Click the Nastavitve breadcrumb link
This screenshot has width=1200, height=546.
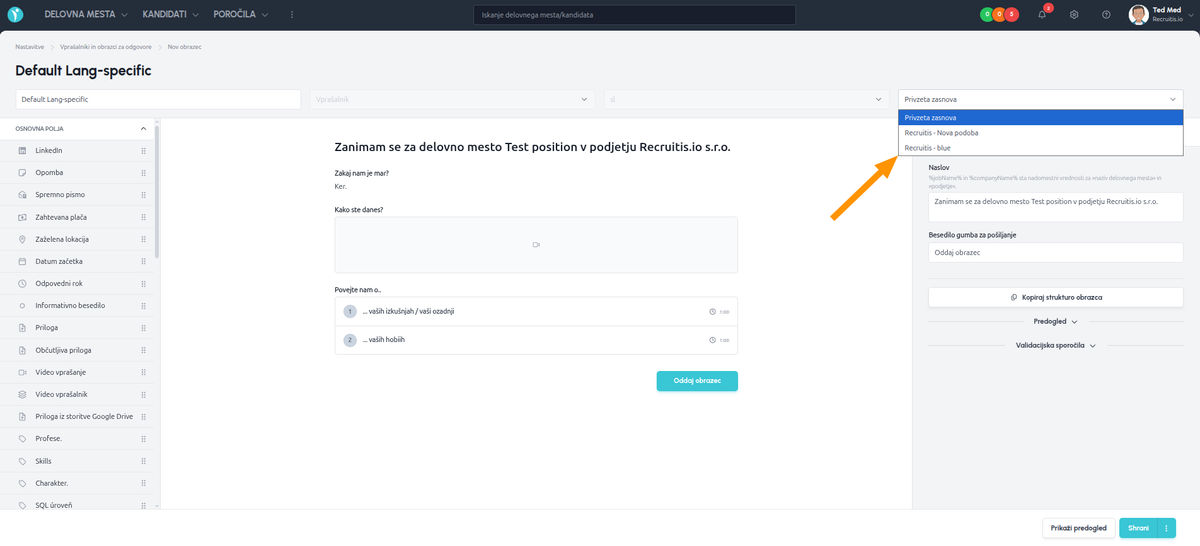30,47
